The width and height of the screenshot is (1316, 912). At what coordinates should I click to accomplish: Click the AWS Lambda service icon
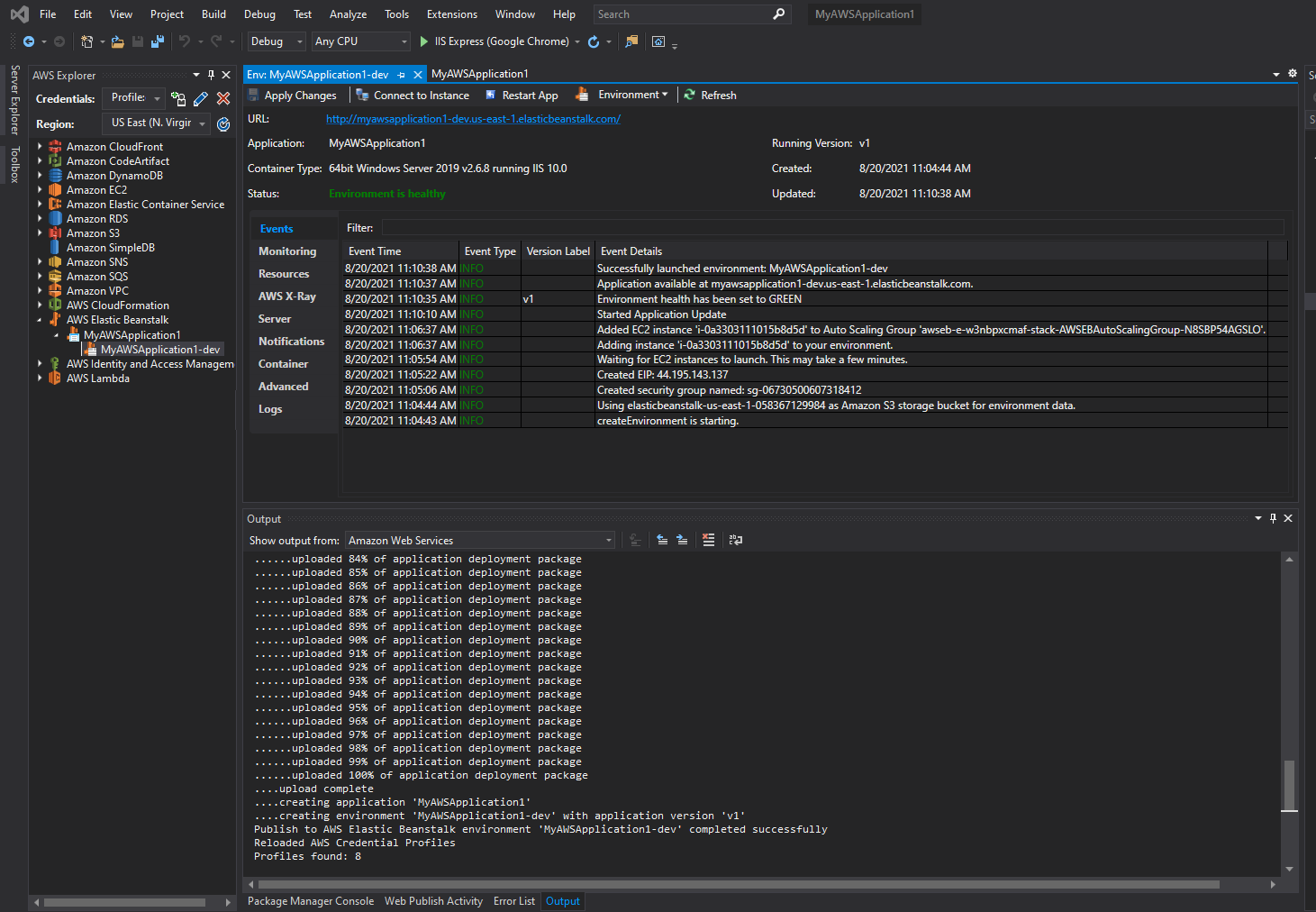[56, 378]
